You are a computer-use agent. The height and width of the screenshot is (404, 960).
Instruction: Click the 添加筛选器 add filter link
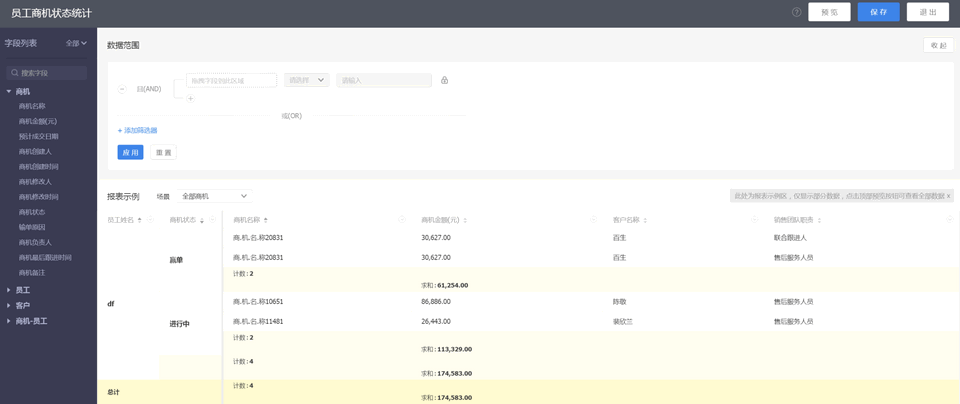pyautogui.click(x=138, y=130)
